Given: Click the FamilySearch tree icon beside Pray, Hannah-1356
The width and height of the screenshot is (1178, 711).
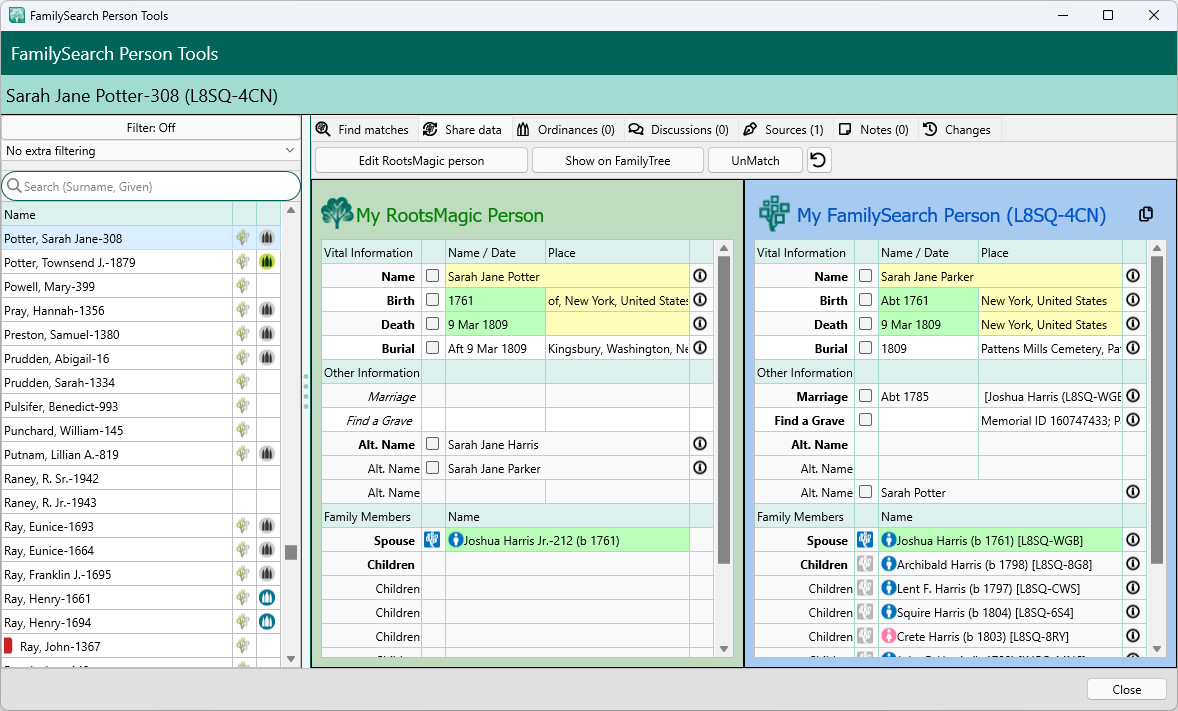Looking at the screenshot, I should [x=243, y=310].
